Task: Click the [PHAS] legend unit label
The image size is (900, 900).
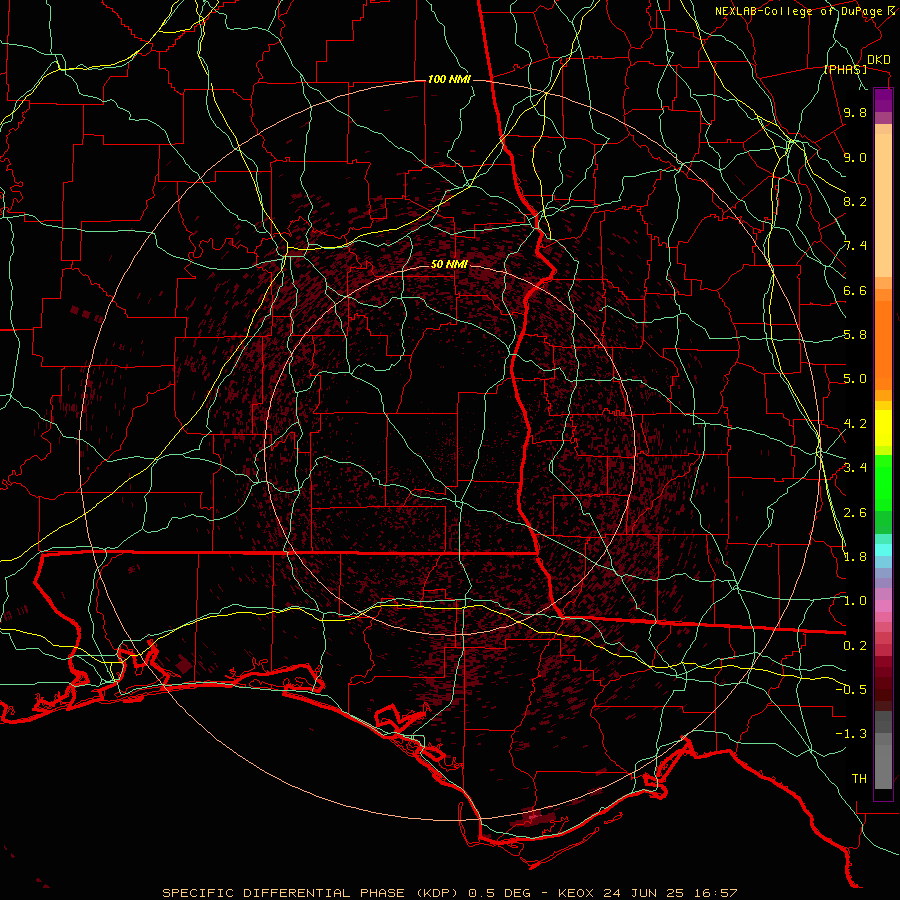Action: [x=845, y=70]
